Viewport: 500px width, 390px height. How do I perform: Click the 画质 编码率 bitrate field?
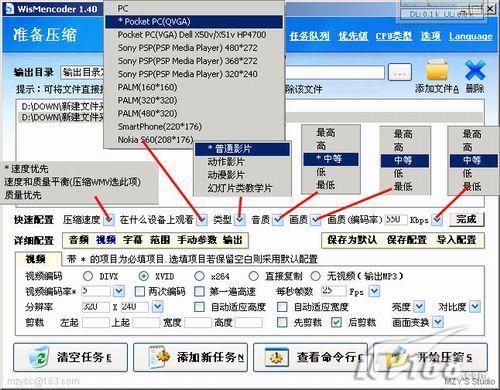[x=396, y=219]
